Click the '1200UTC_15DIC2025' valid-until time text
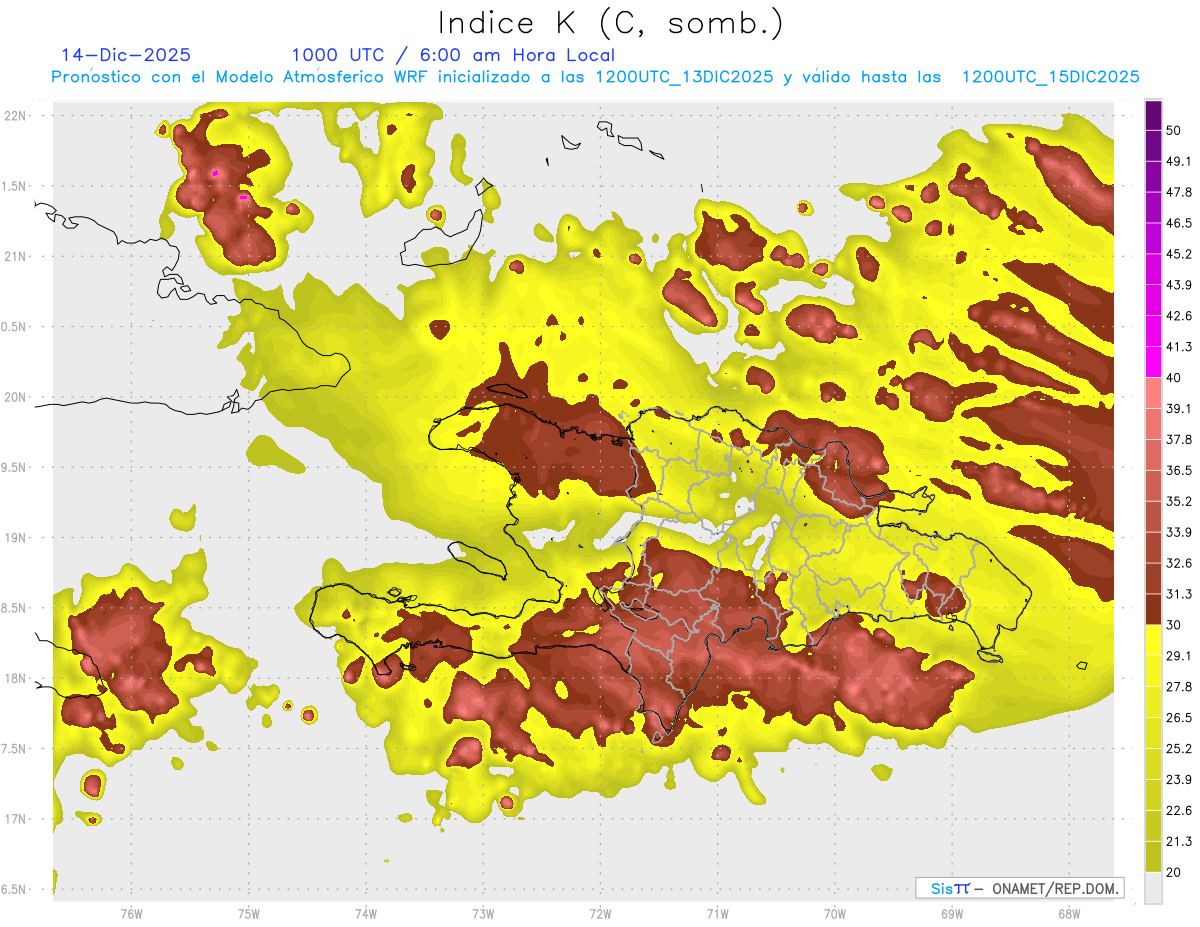The width and height of the screenshot is (1200, 927). pyautogui.click(x=1051, y=77)
